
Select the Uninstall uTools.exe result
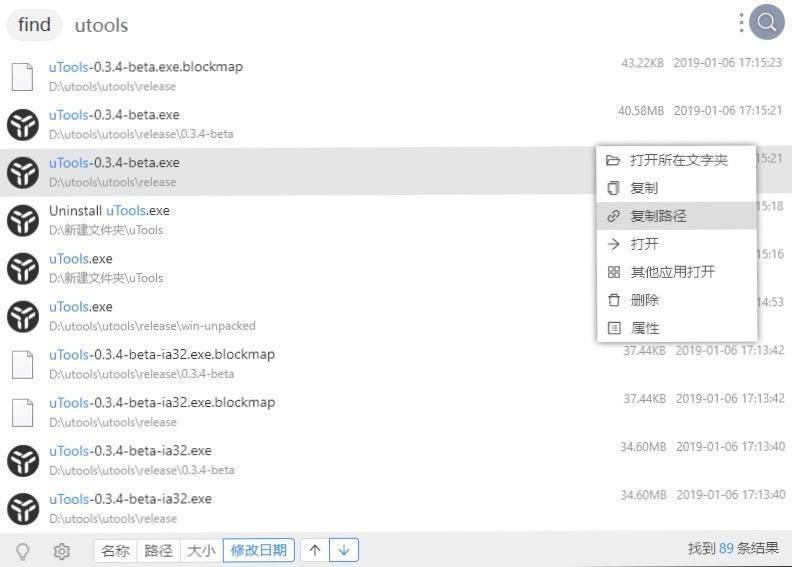click(110, 211)
